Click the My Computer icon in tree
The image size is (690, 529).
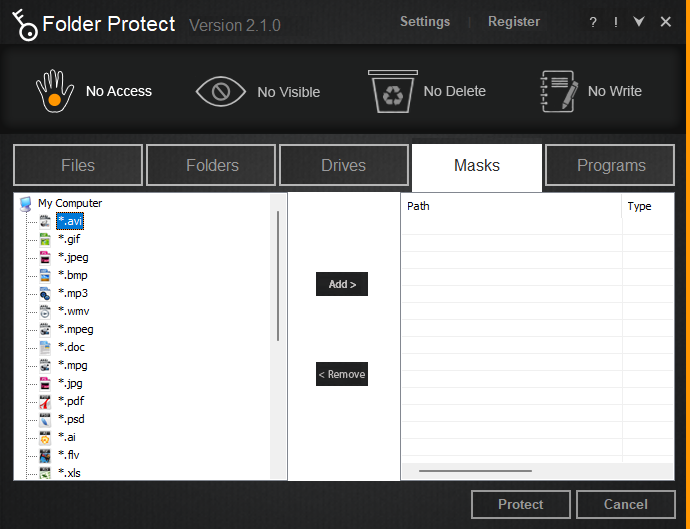(x=26, y=204)
